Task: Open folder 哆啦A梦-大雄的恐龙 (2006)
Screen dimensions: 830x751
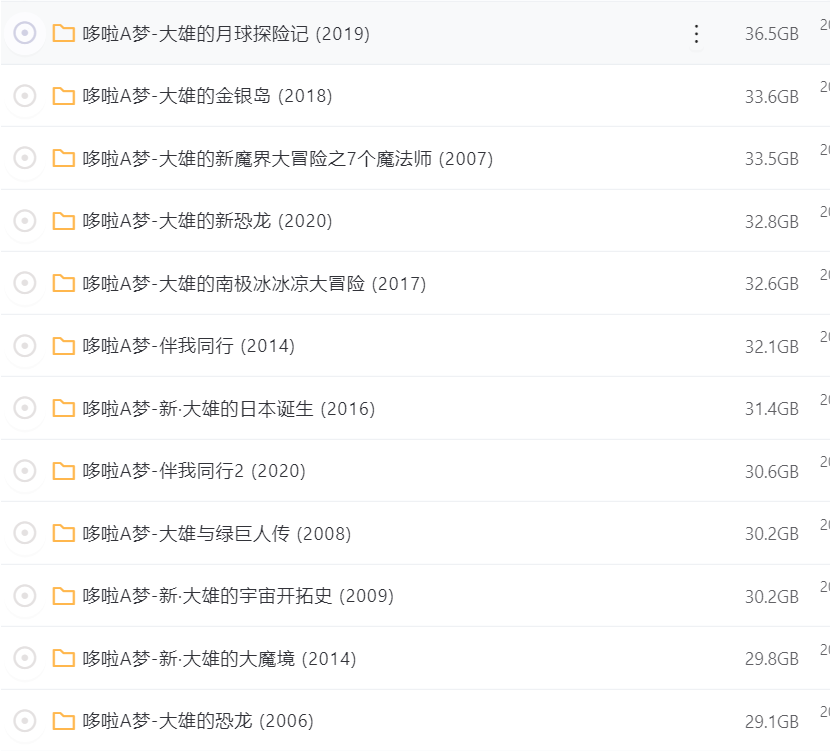Action: [x=198, y=721]
